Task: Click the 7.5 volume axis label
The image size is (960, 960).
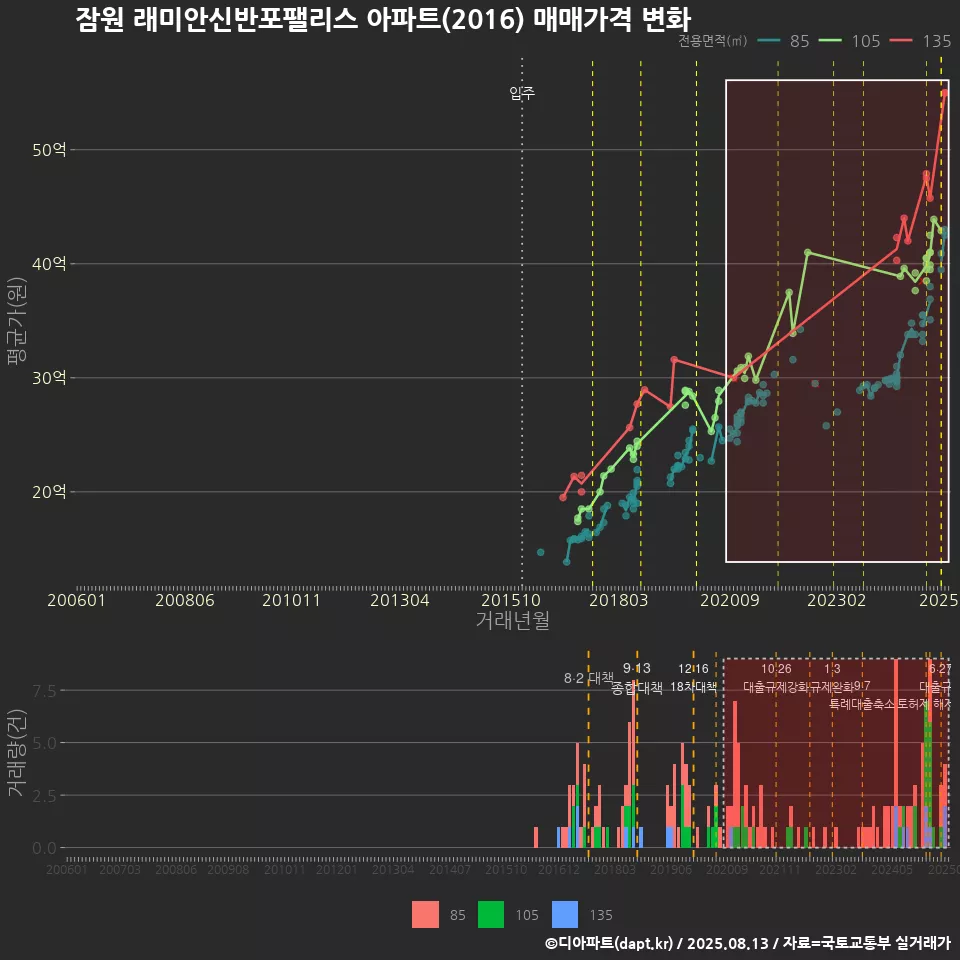Action: point(44,691)
